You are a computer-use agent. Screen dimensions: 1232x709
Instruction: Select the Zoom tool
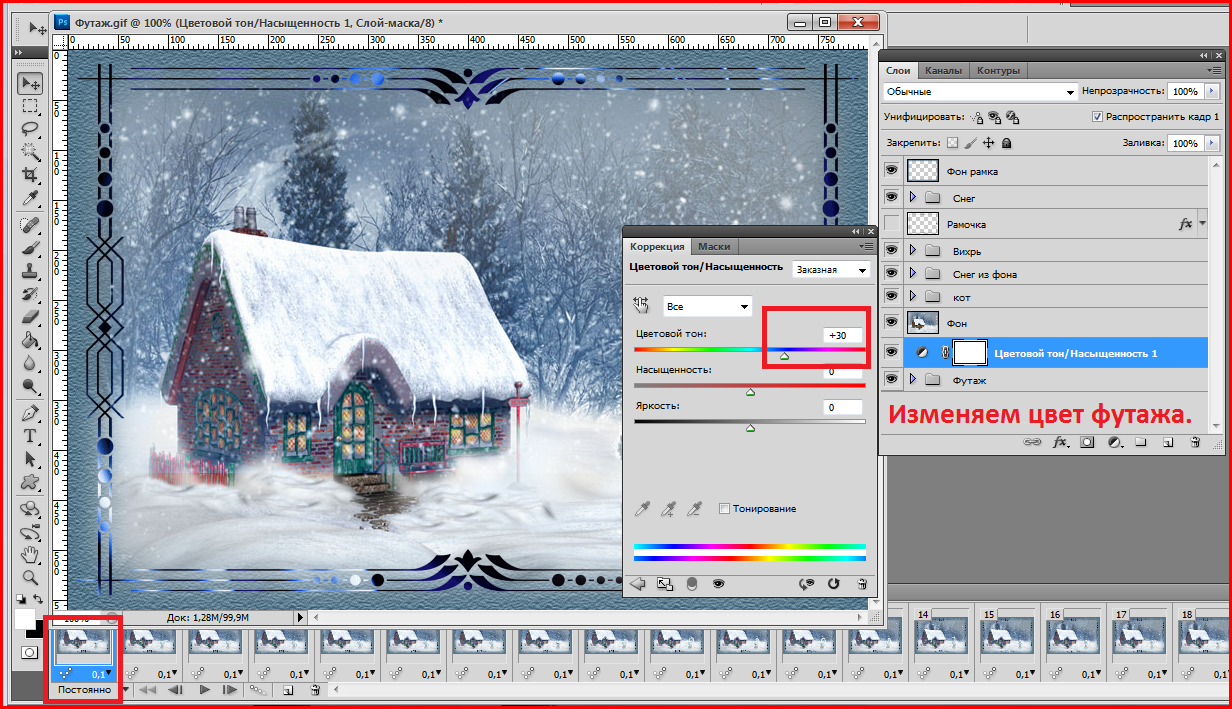click(31, 577)
